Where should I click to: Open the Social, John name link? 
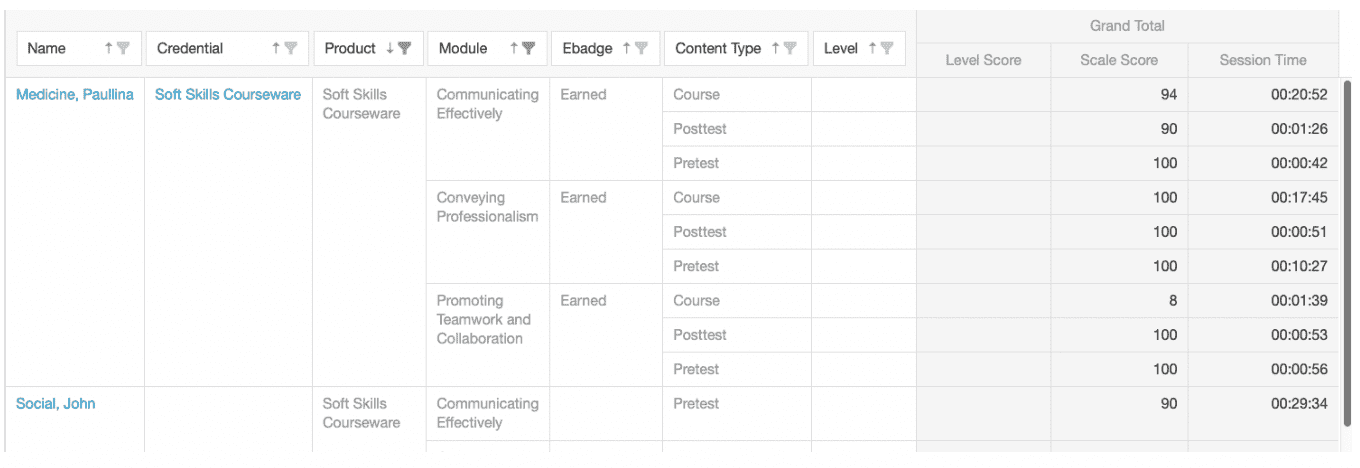coord(56,404)
